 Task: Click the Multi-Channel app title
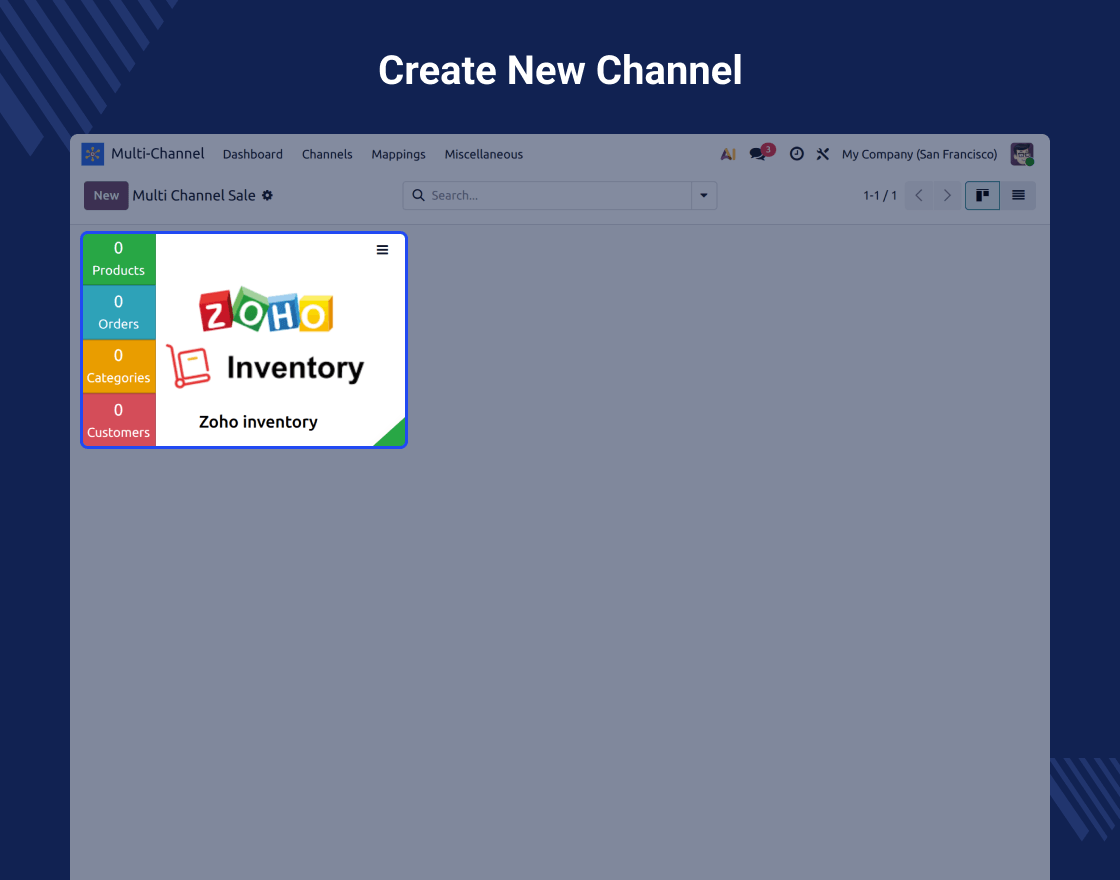click(158, 154)
